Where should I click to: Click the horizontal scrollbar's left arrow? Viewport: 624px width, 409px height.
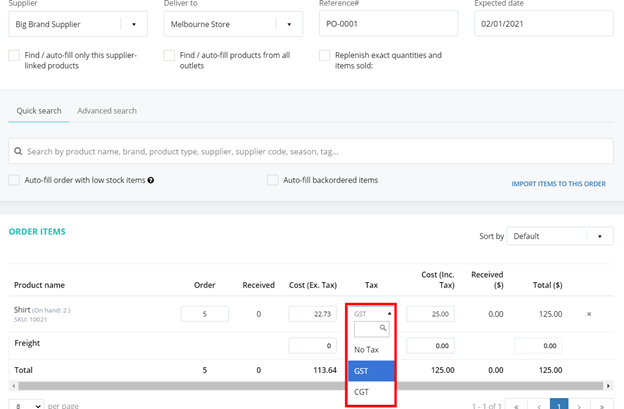point(14,386)
